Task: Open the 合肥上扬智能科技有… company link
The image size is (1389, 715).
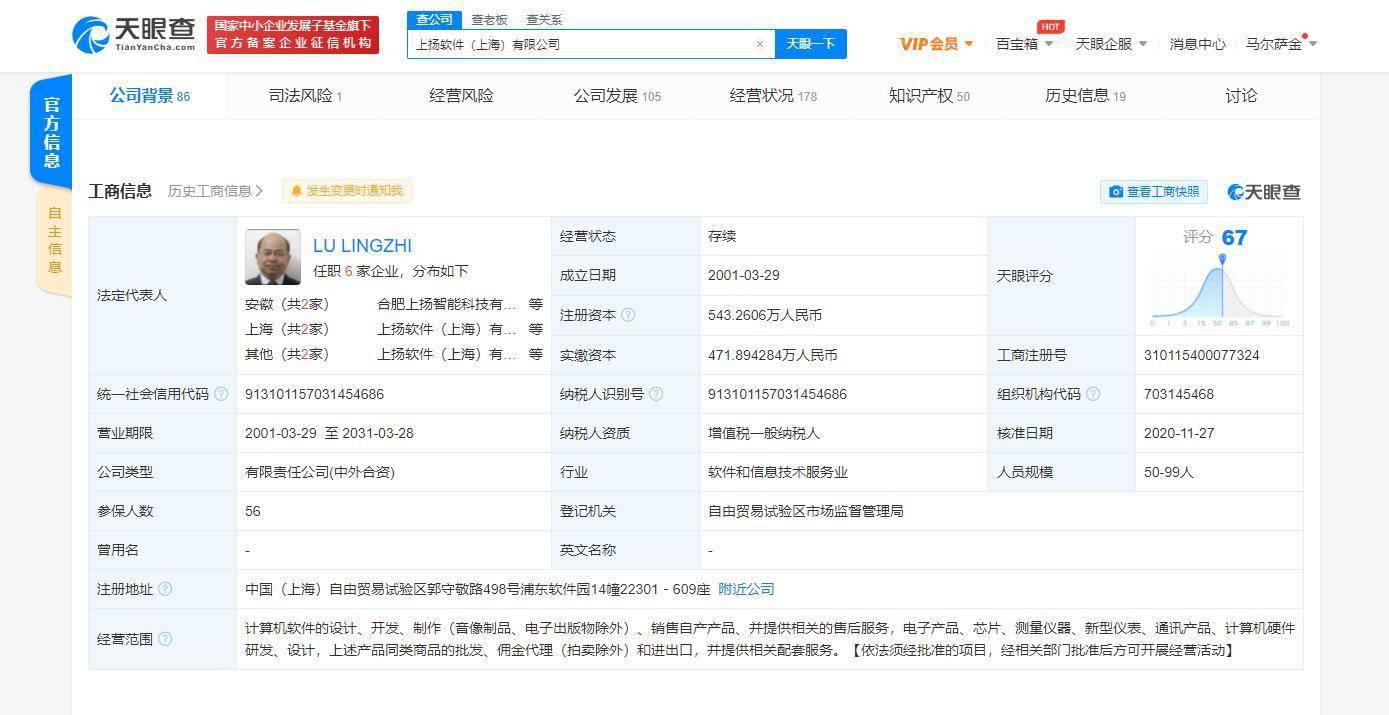Action: (447, 304)
